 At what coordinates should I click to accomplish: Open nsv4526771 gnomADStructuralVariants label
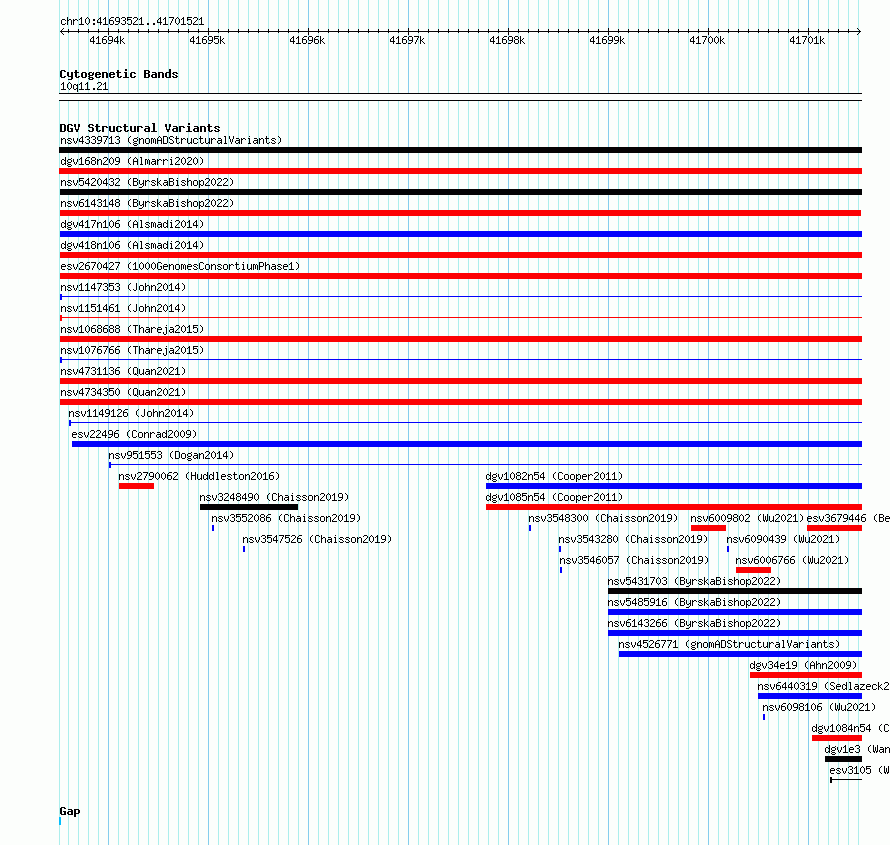729,644
